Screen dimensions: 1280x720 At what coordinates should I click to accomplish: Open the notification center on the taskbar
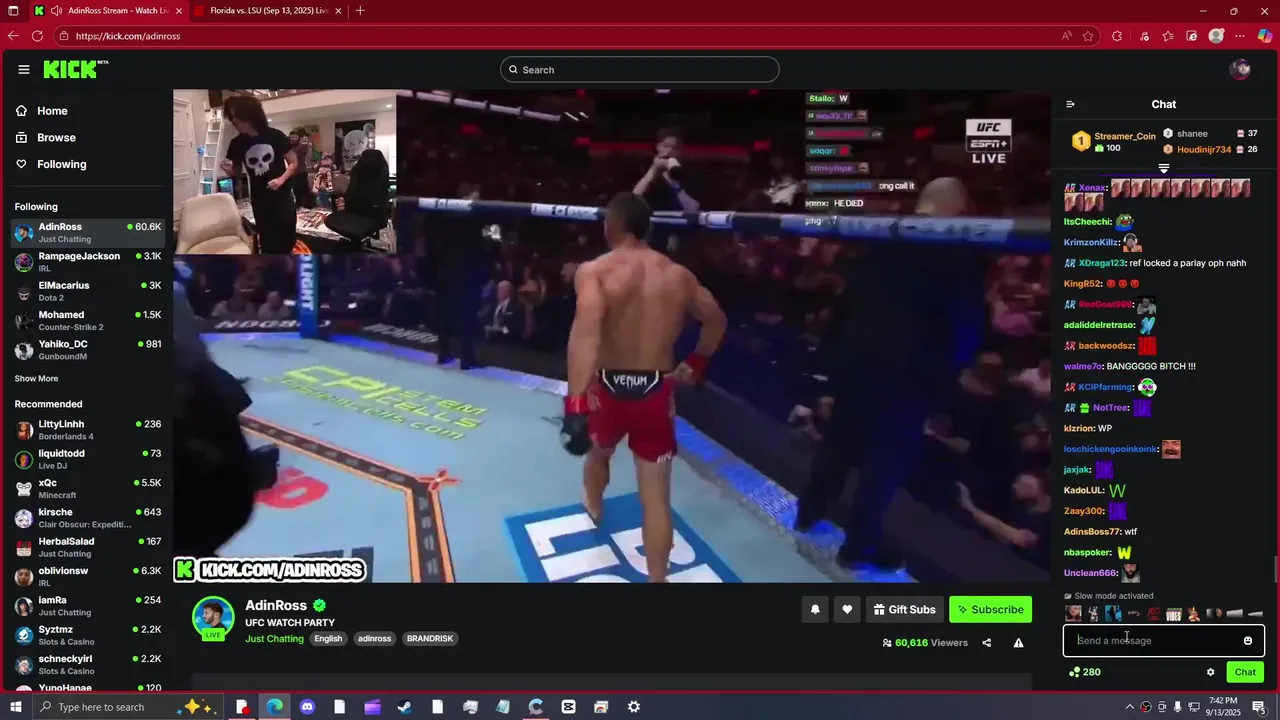pyautogui.click(x=1259, y=707)
